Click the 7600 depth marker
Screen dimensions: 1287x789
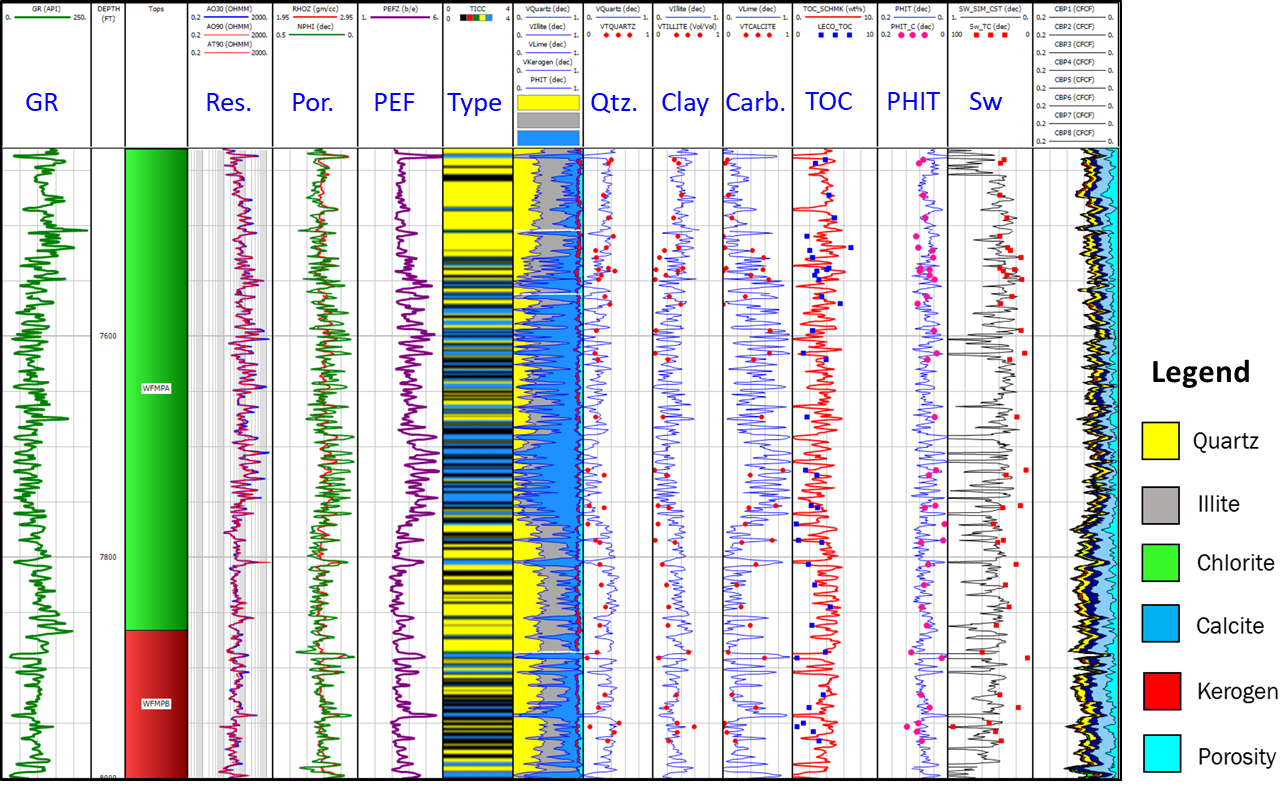coord(107,336)
